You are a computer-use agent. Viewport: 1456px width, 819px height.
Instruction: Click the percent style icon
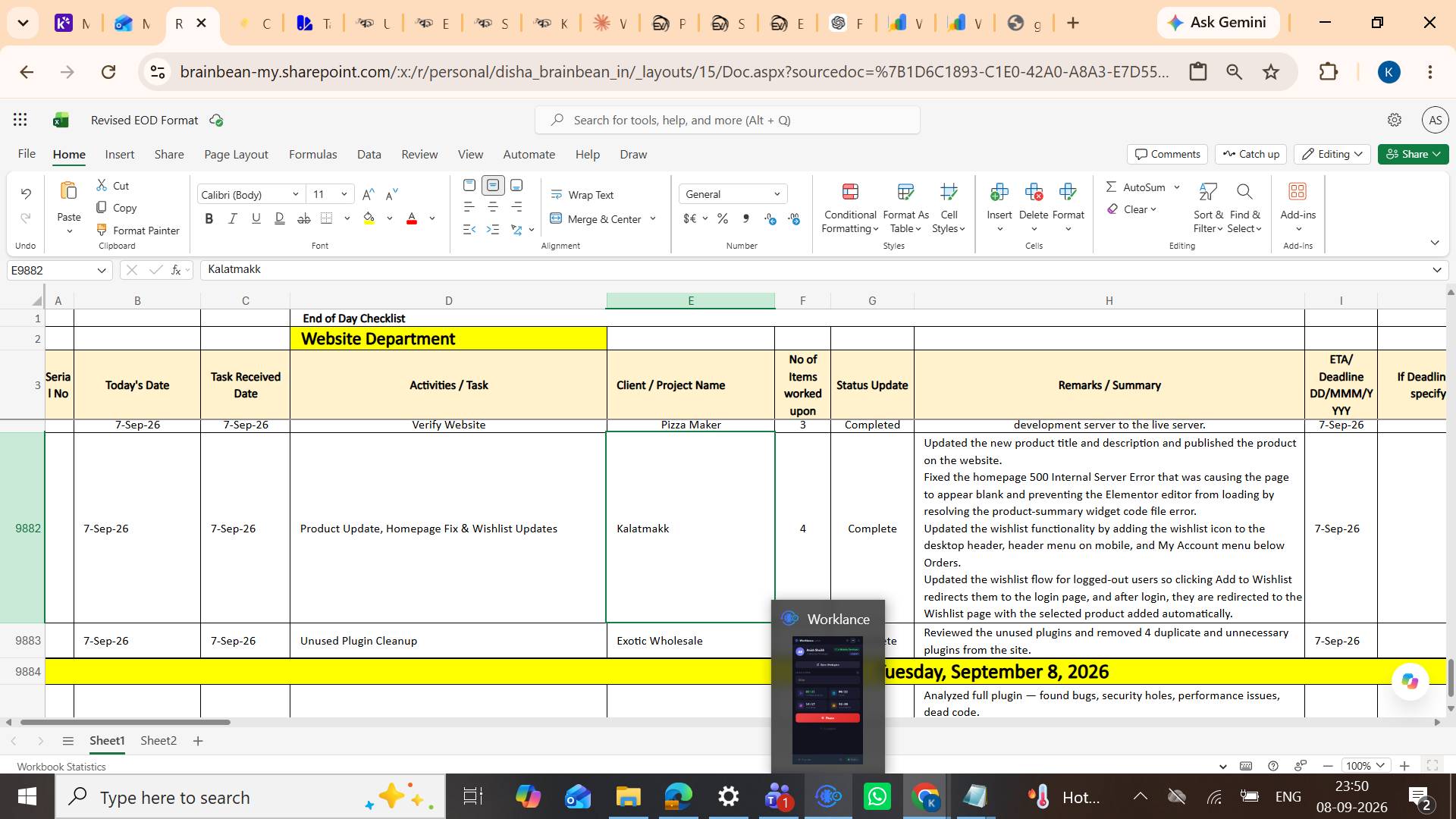[x=723, y=218]
